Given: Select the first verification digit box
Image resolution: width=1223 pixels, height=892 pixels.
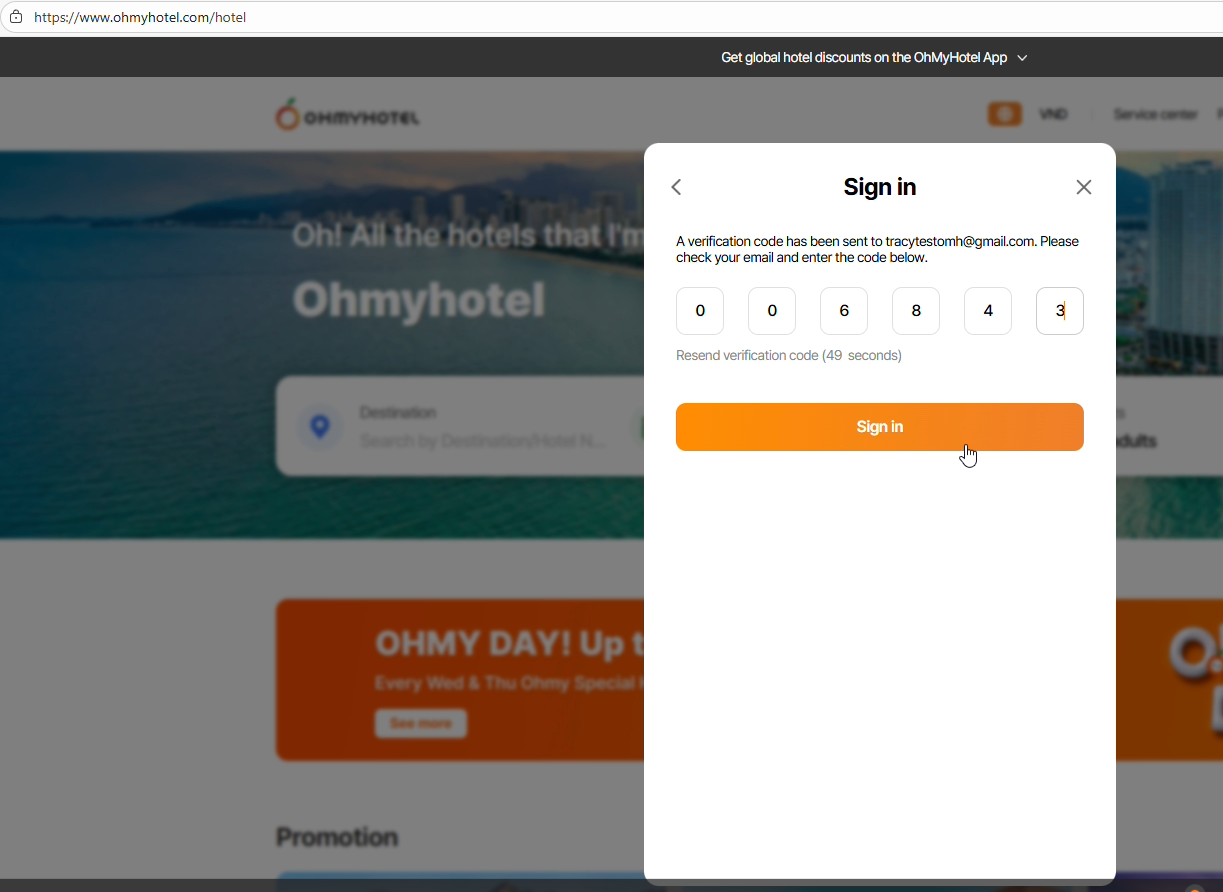Looking at the screenshot, I should coord(700,311).
